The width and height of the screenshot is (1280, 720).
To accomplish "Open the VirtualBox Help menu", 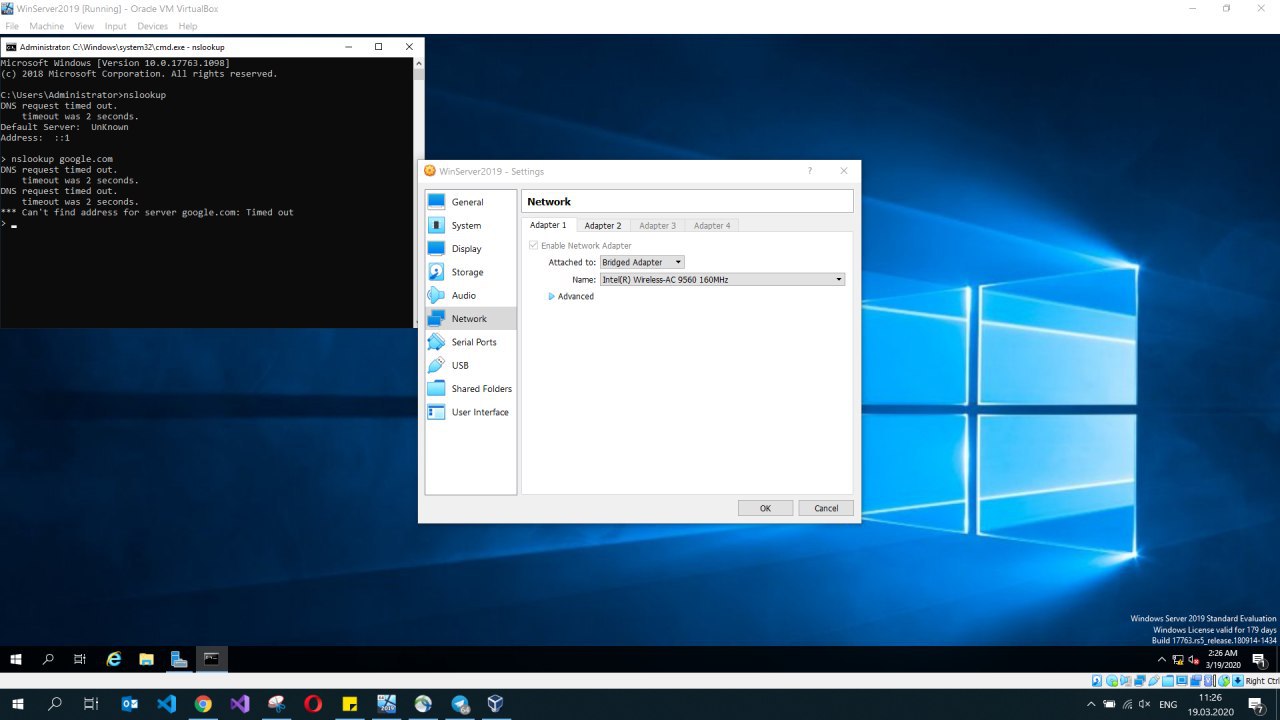I will click(x=187, y=26).
